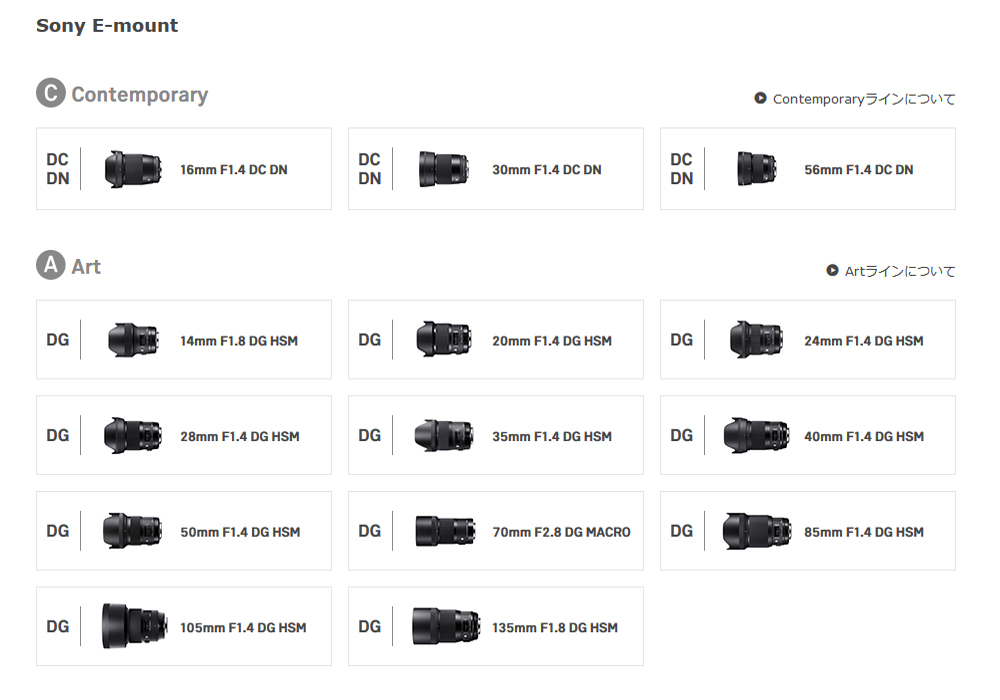Open 56mm F1.4 DC DN product link
Image resolution: width=1000 pixels, height=700 pixels.
point(858,170)
